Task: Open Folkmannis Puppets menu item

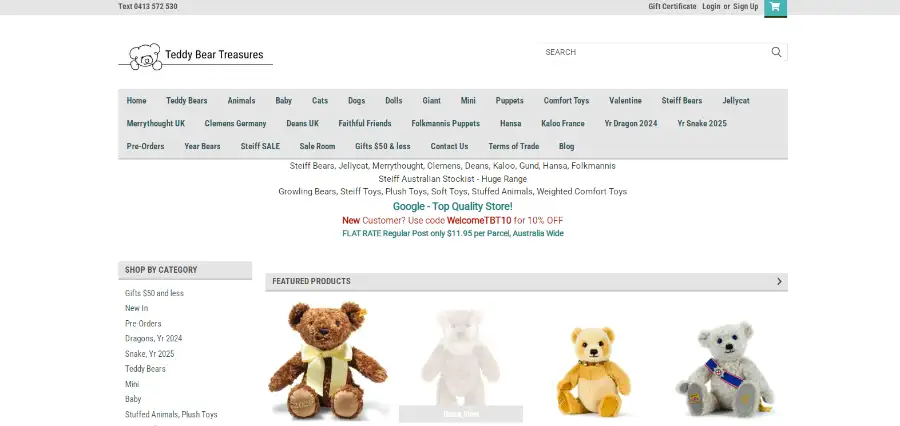Action: coord(445,123)
